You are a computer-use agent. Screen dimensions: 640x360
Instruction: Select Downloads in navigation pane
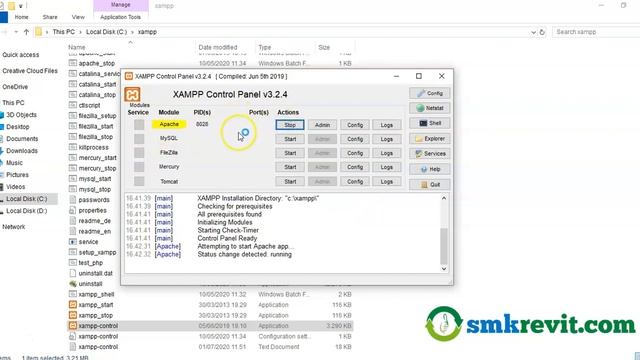22,151
